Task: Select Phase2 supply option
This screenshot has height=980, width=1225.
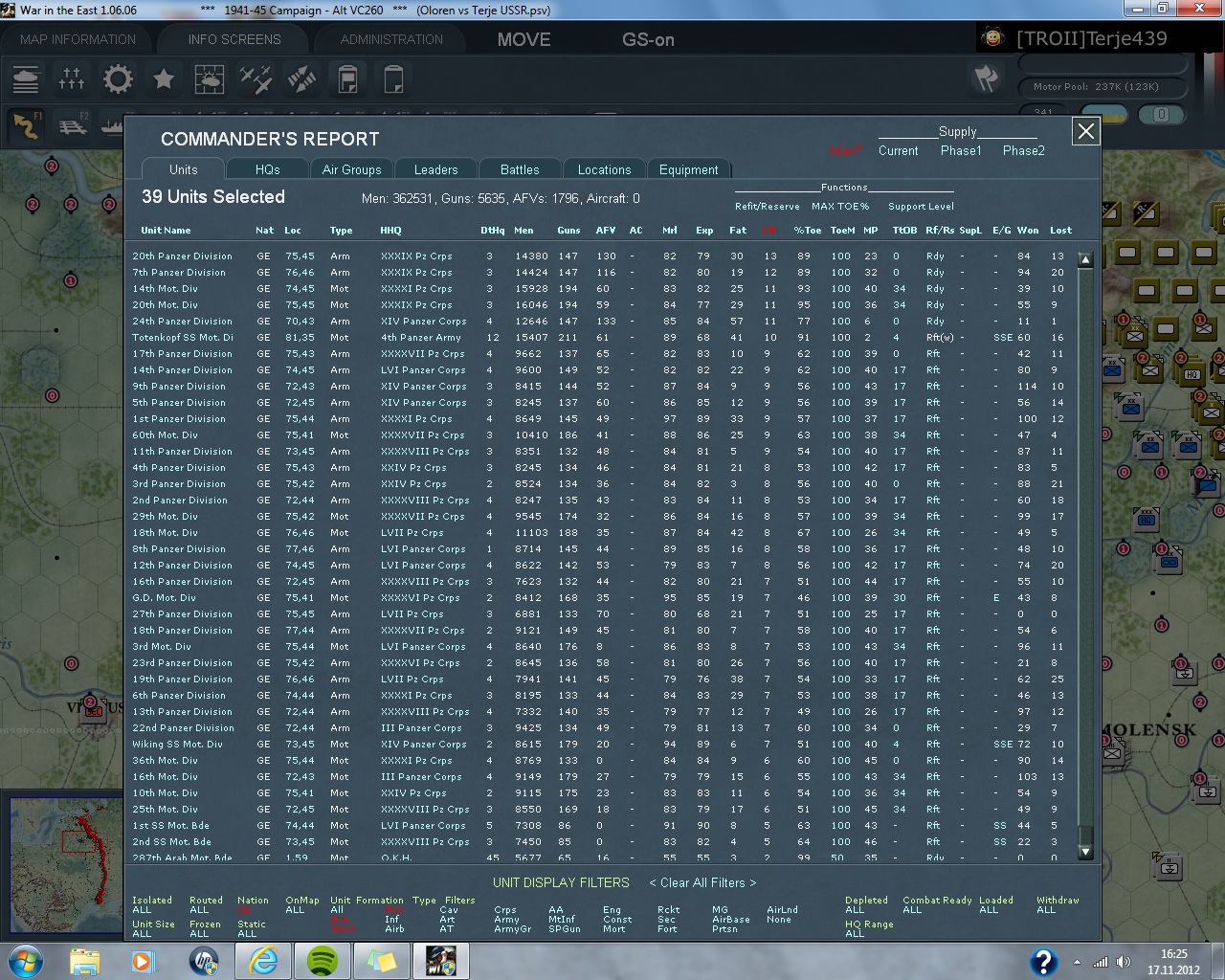Action: (1024, 150)
